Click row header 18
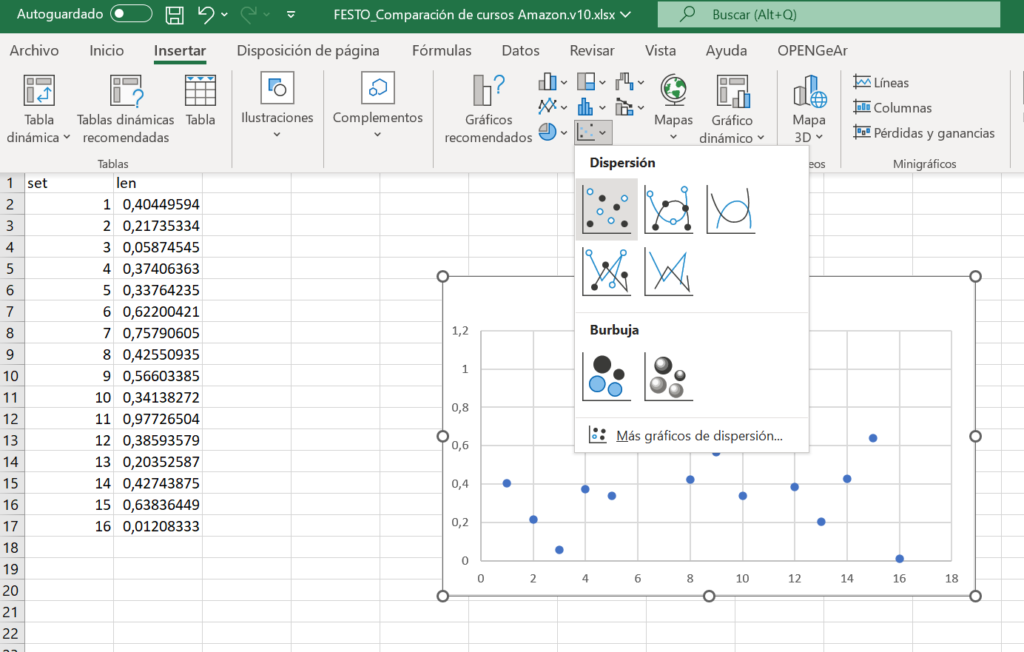Screen dimensions: 1024x652 click(x=11, y=547)
